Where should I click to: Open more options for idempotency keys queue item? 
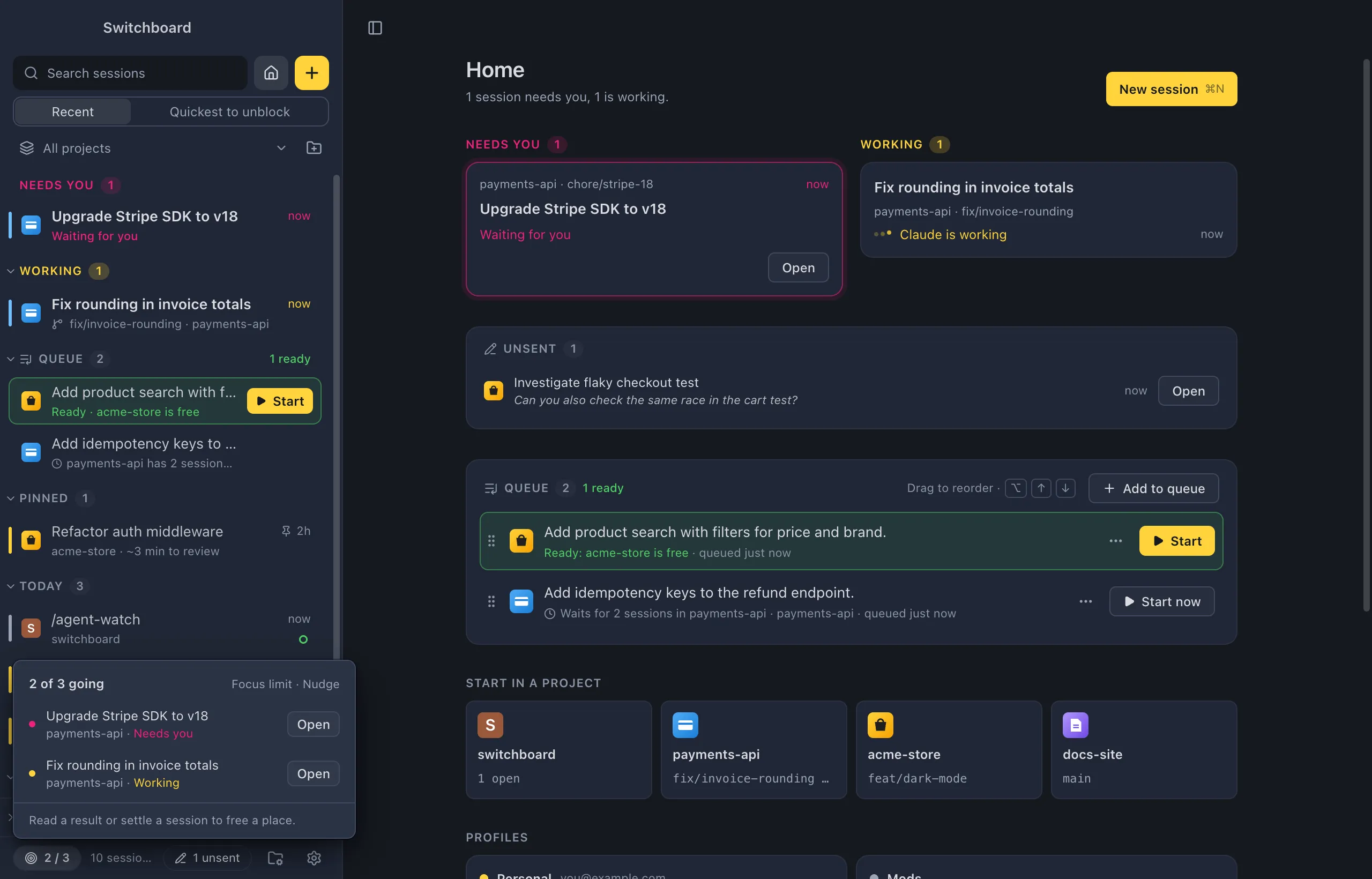(x=1085, y=601)
